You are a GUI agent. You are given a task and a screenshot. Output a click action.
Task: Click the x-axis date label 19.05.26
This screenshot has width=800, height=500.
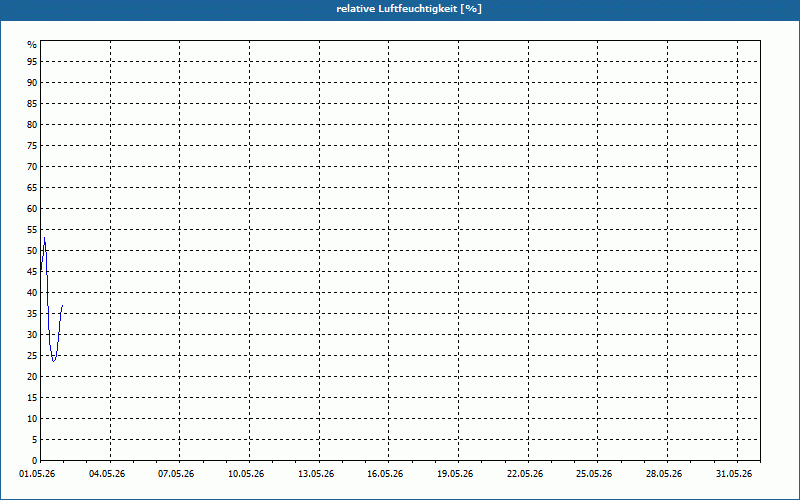(455, 474)
